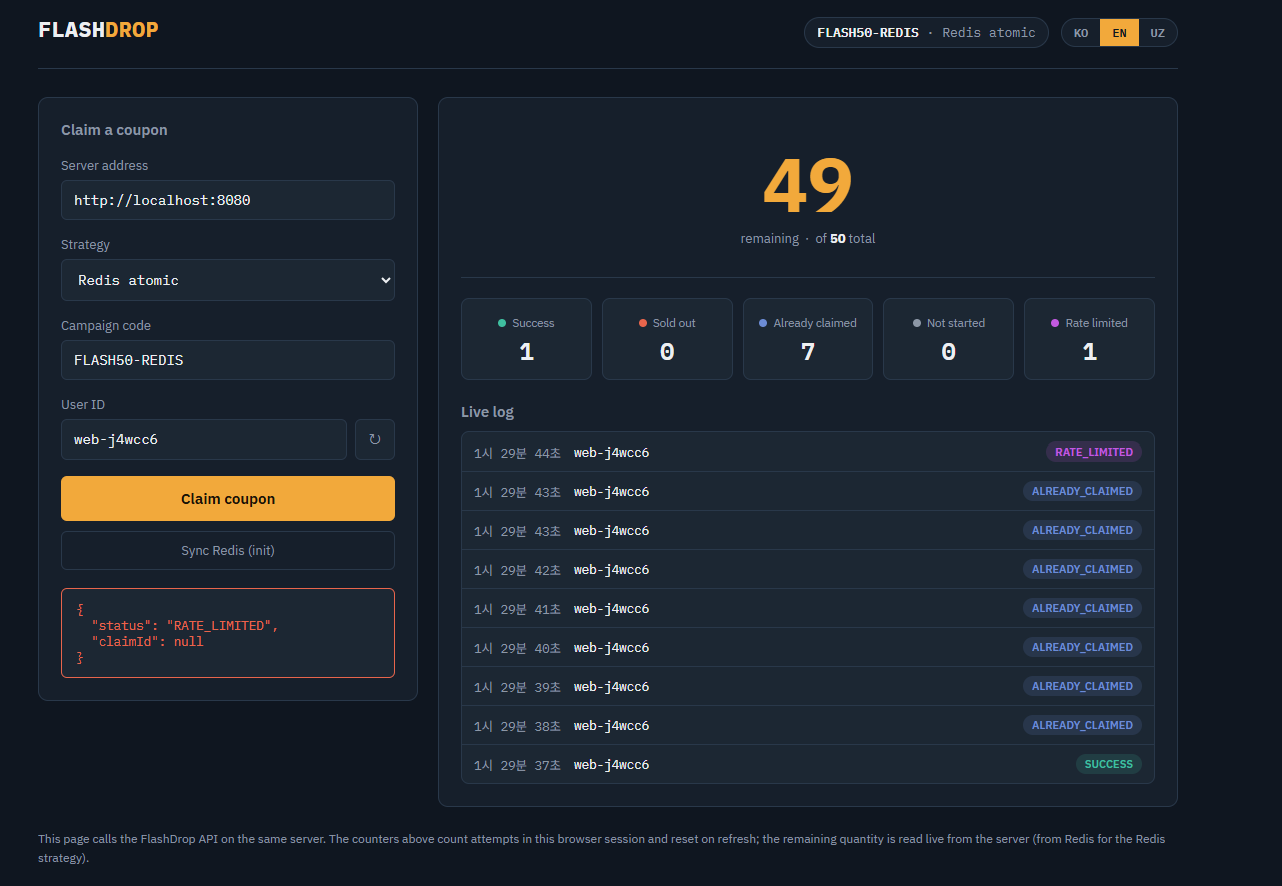Select the log row at 29분 44초

[808, 452]
